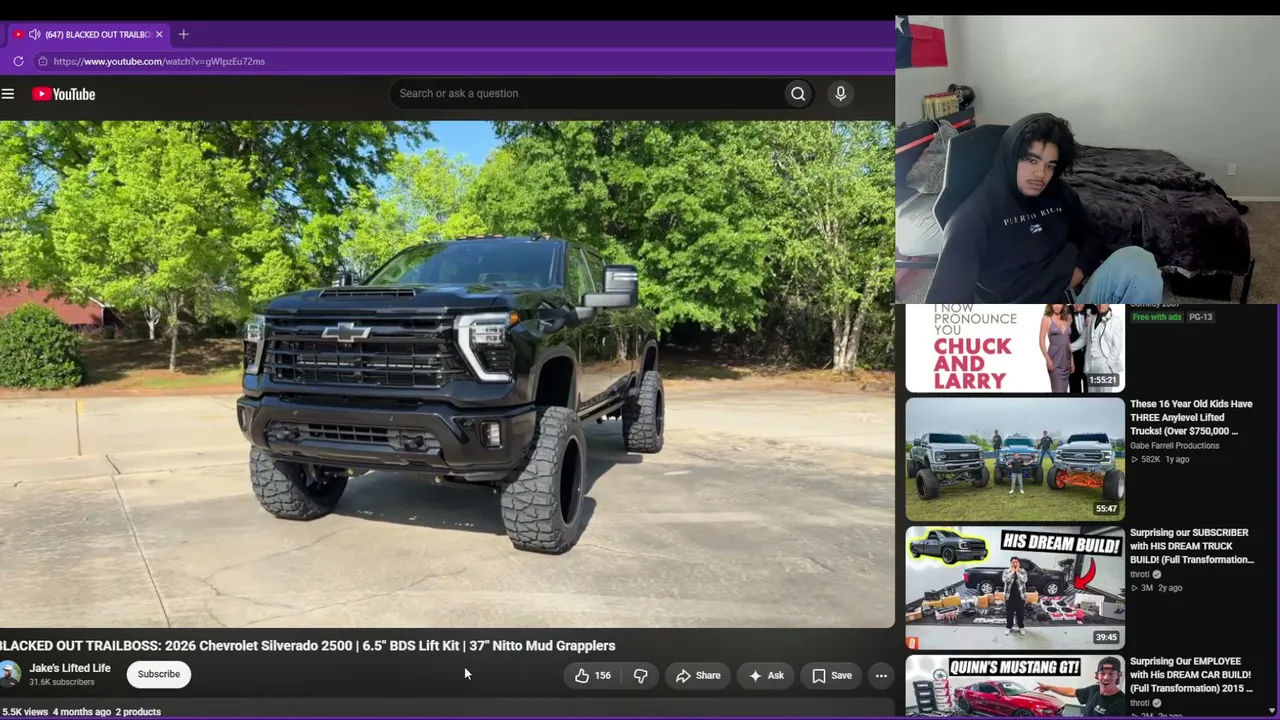
Task: Open "These 16 Year Old Kids Have THREE" title
Action: 1191,418
